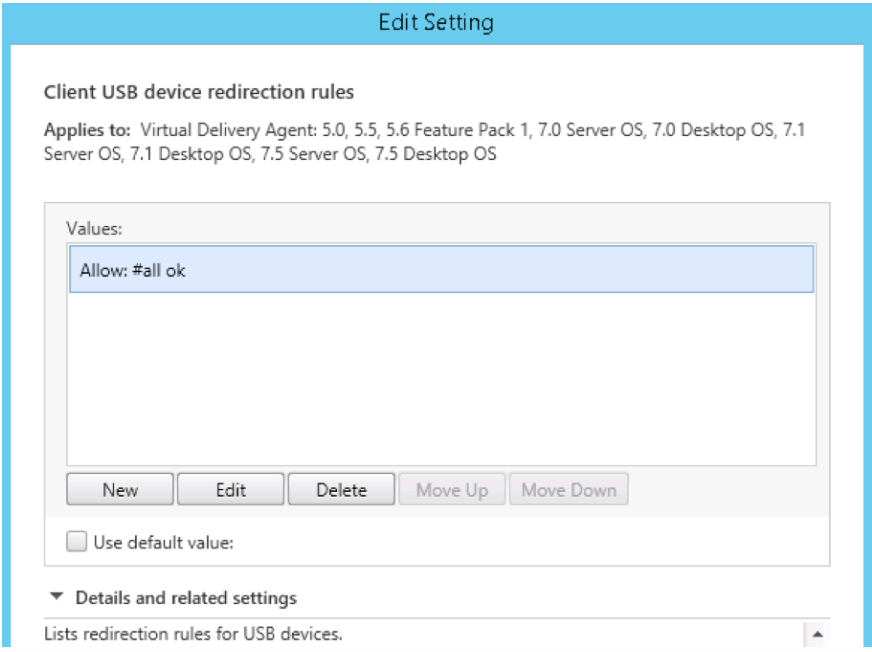Screen dimensions: 872x652
Task: Click the New button to add a rule
Action: (120, 490)
